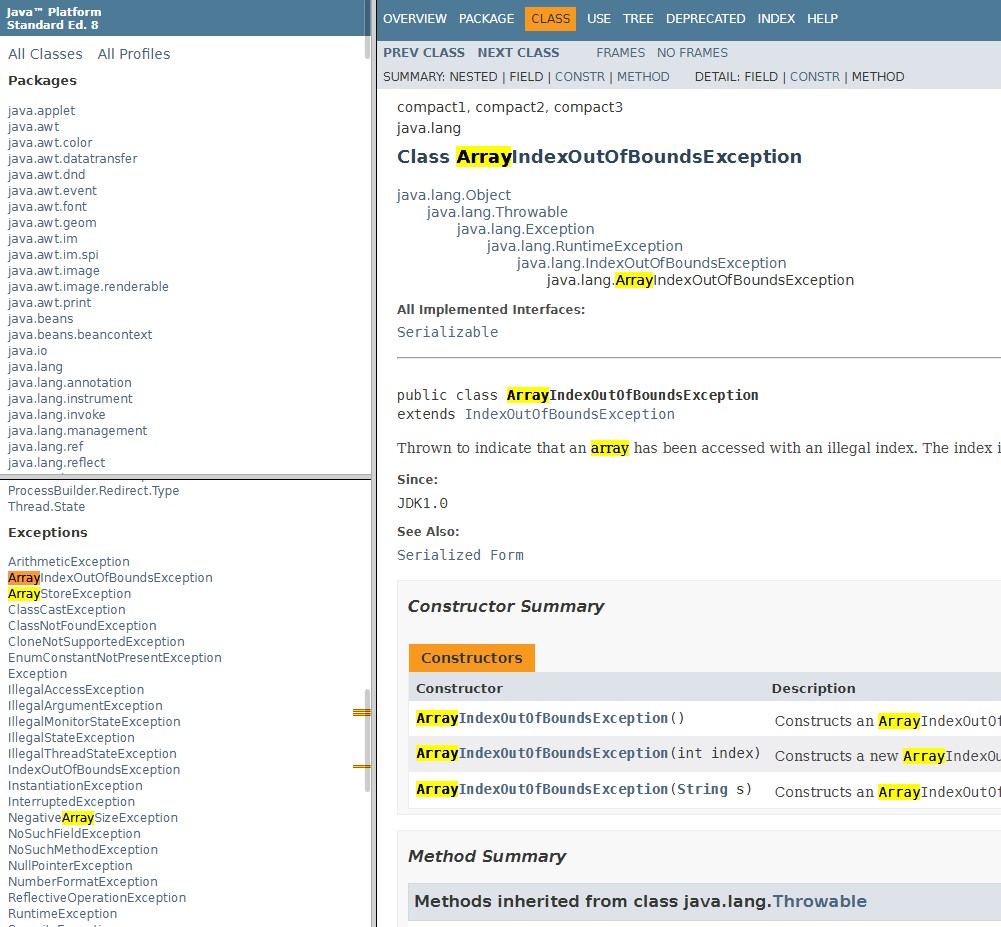Open java.awt.color package
The width and height of the screenshot is (1001, 927).
(x=50, y=142)
